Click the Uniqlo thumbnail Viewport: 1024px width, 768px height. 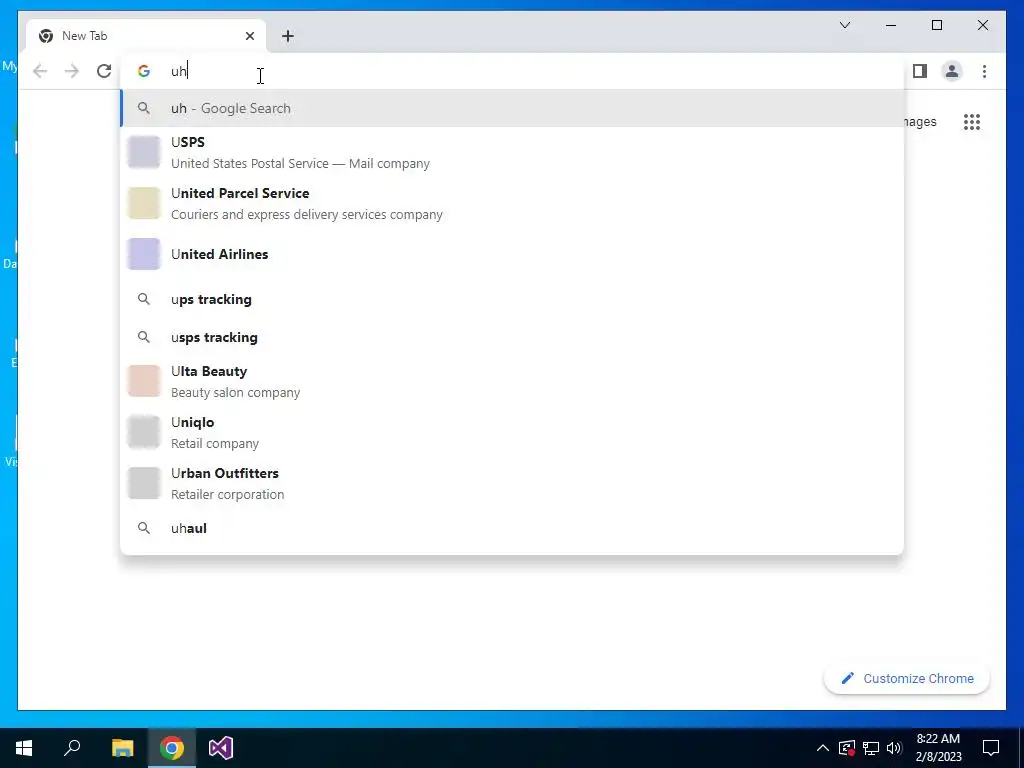[x=144, y=432]
